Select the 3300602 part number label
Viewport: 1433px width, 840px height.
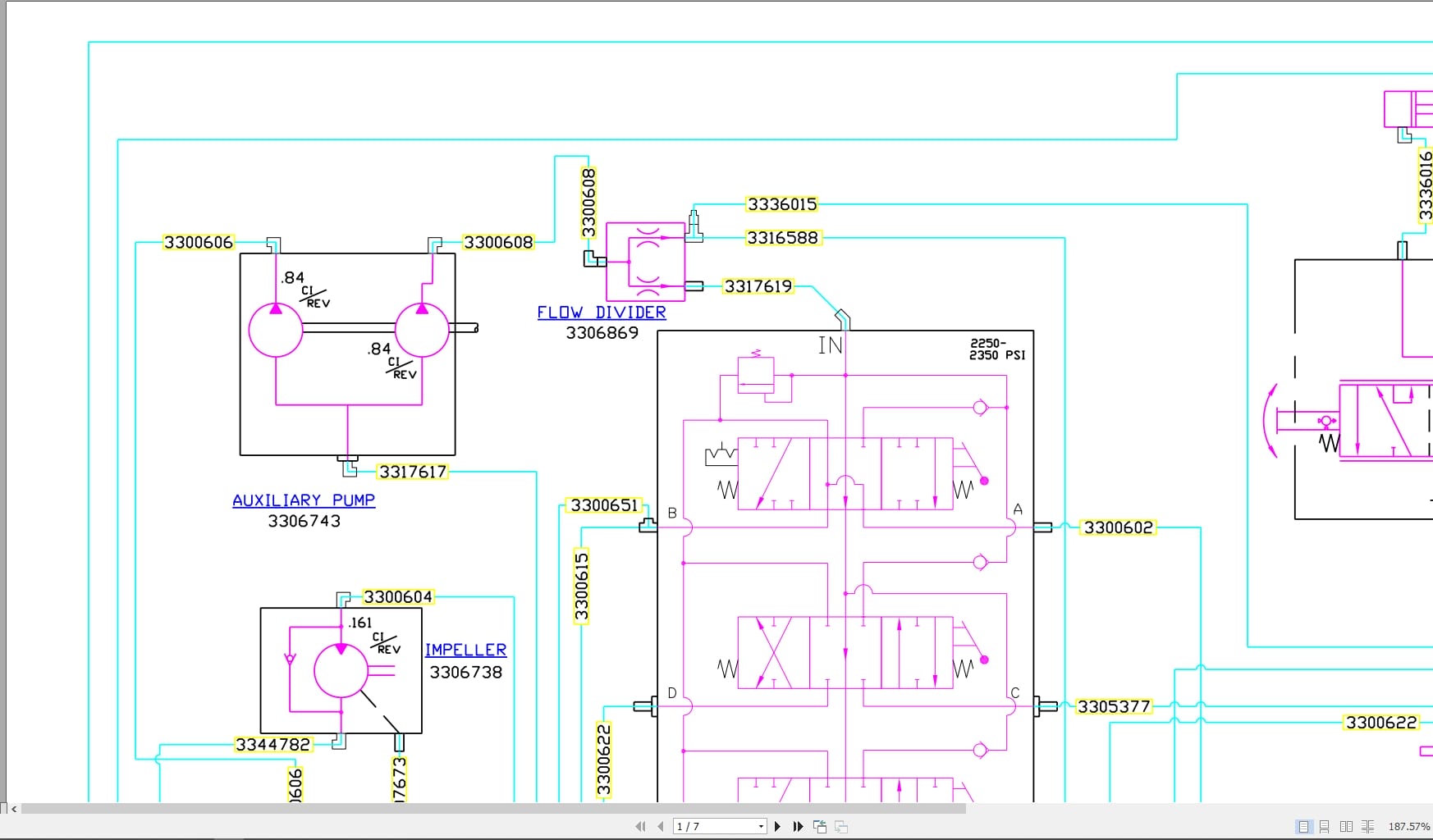tap(1118, 527)
